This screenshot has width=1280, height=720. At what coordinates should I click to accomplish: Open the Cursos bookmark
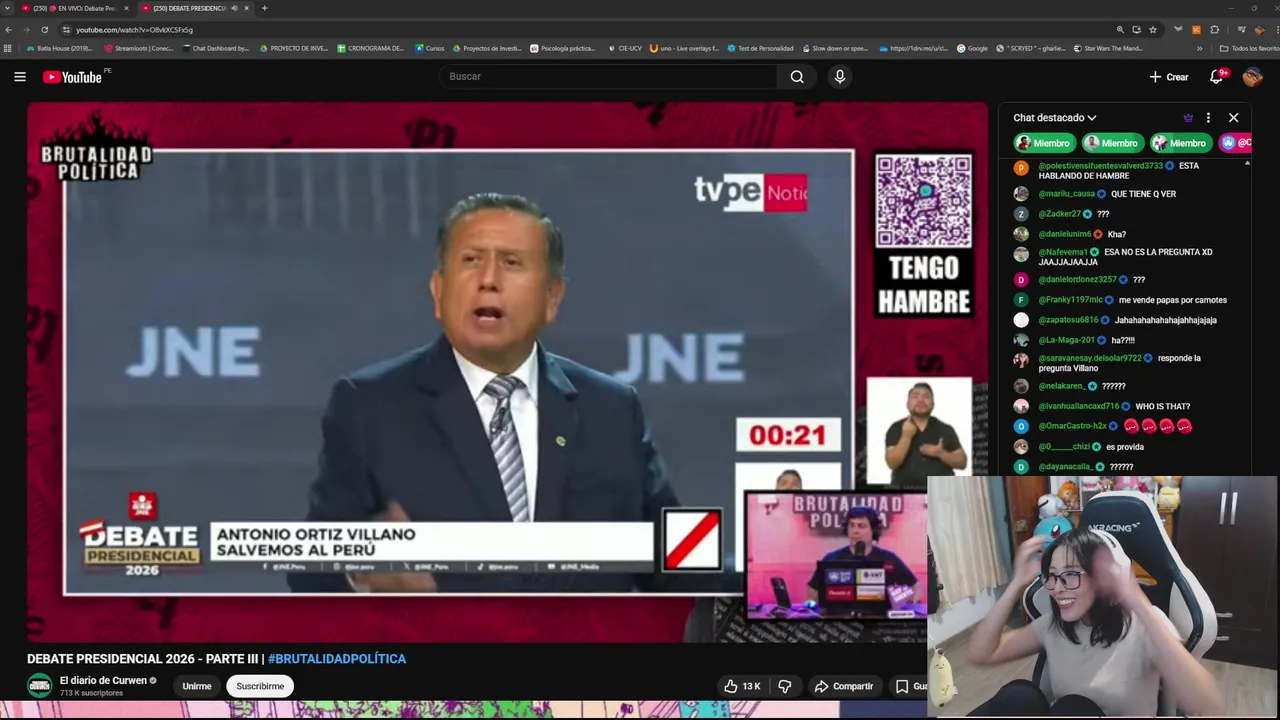pyautogui.click(x=430, y=48)
